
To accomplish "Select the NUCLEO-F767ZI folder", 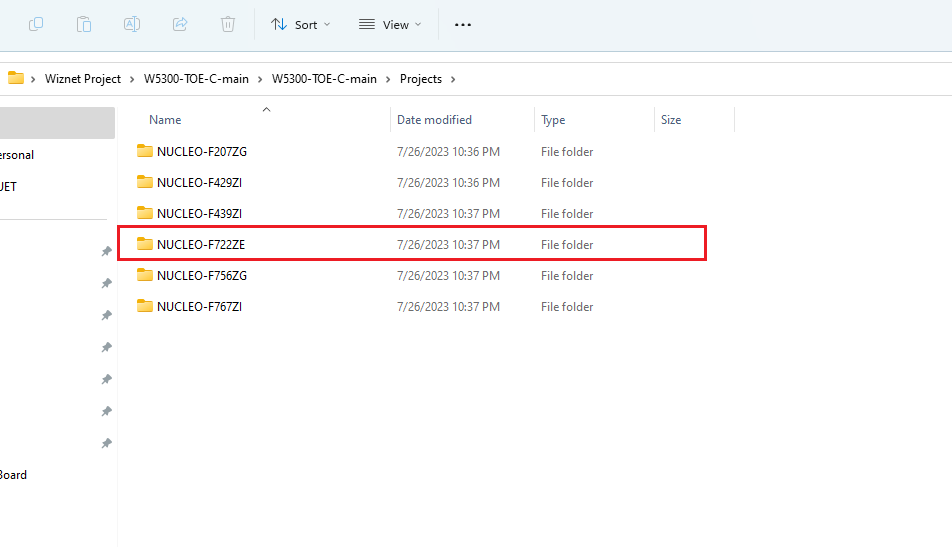I will [x=199, y=307].
